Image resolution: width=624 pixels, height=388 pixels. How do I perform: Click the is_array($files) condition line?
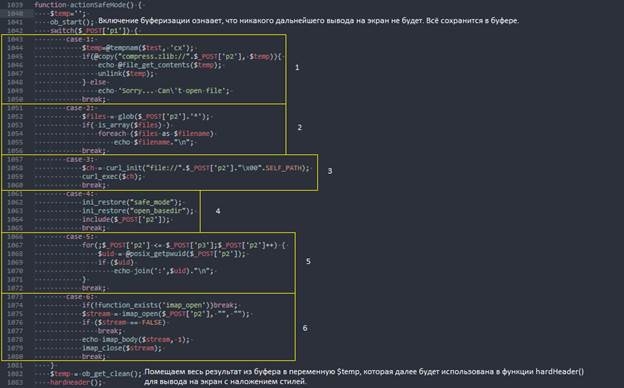point(126,125)
